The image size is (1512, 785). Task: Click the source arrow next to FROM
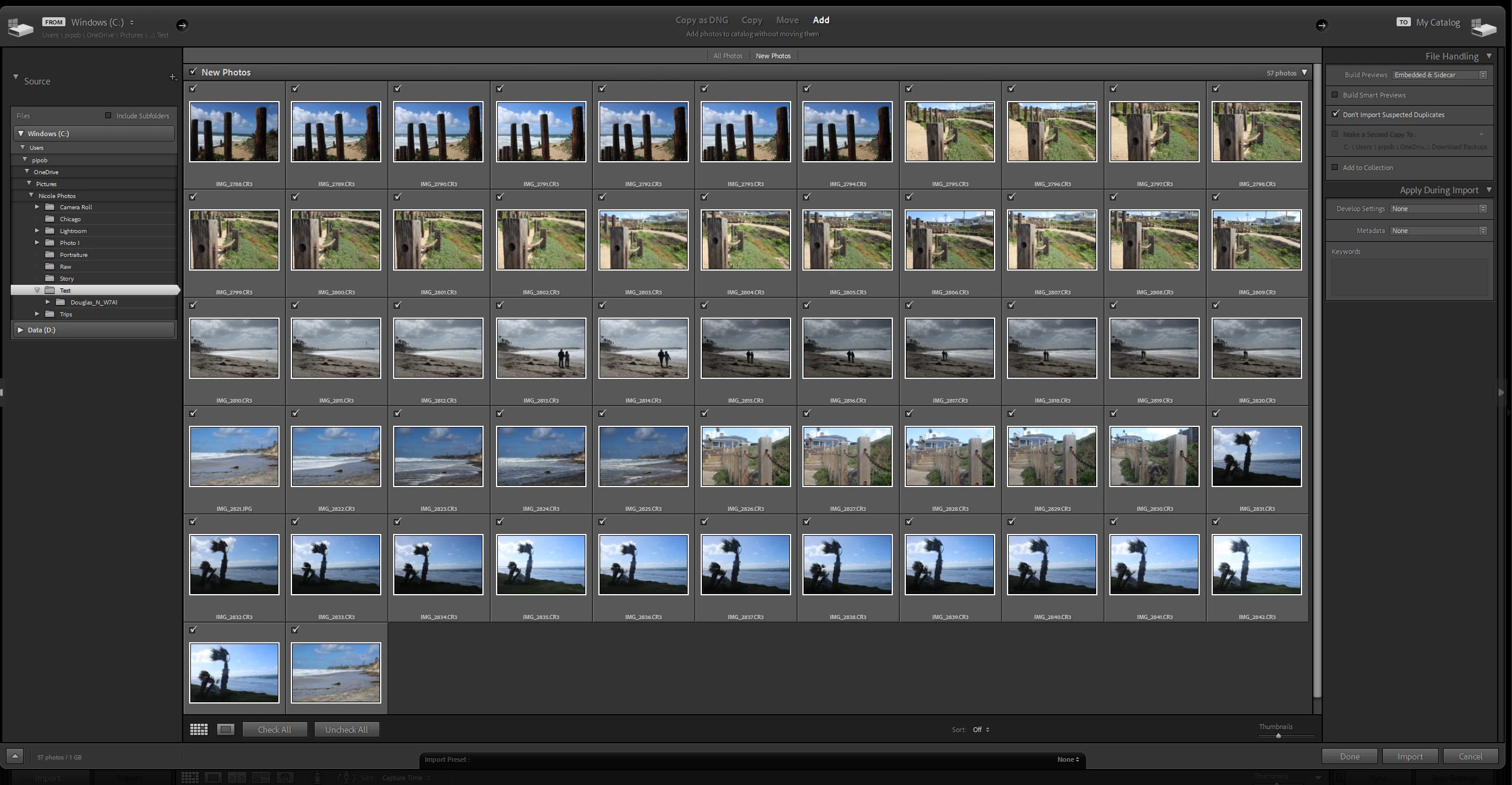(x=182, y=25)
